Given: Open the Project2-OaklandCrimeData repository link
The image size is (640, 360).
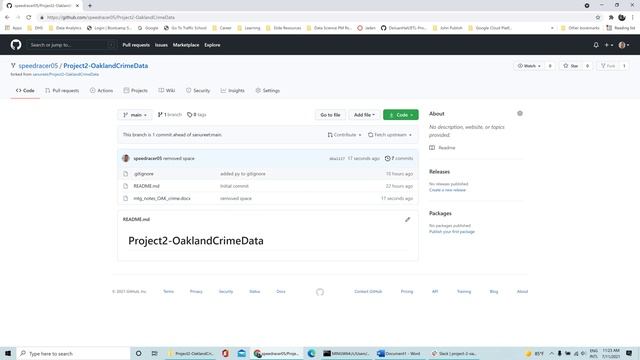Looking at the screenshot, I should pos(106,66).
